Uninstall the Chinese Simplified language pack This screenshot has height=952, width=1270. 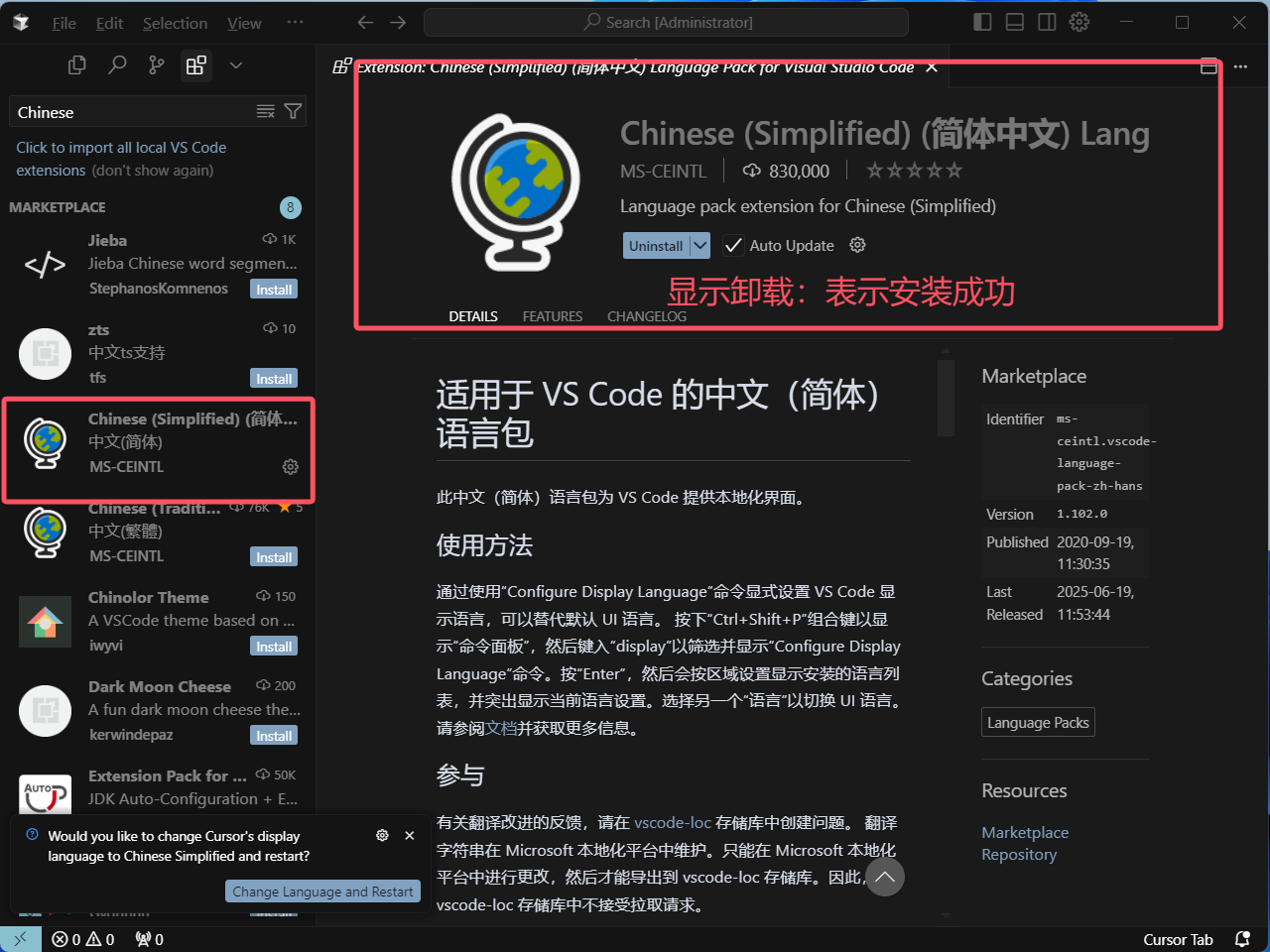click(656, 246)
